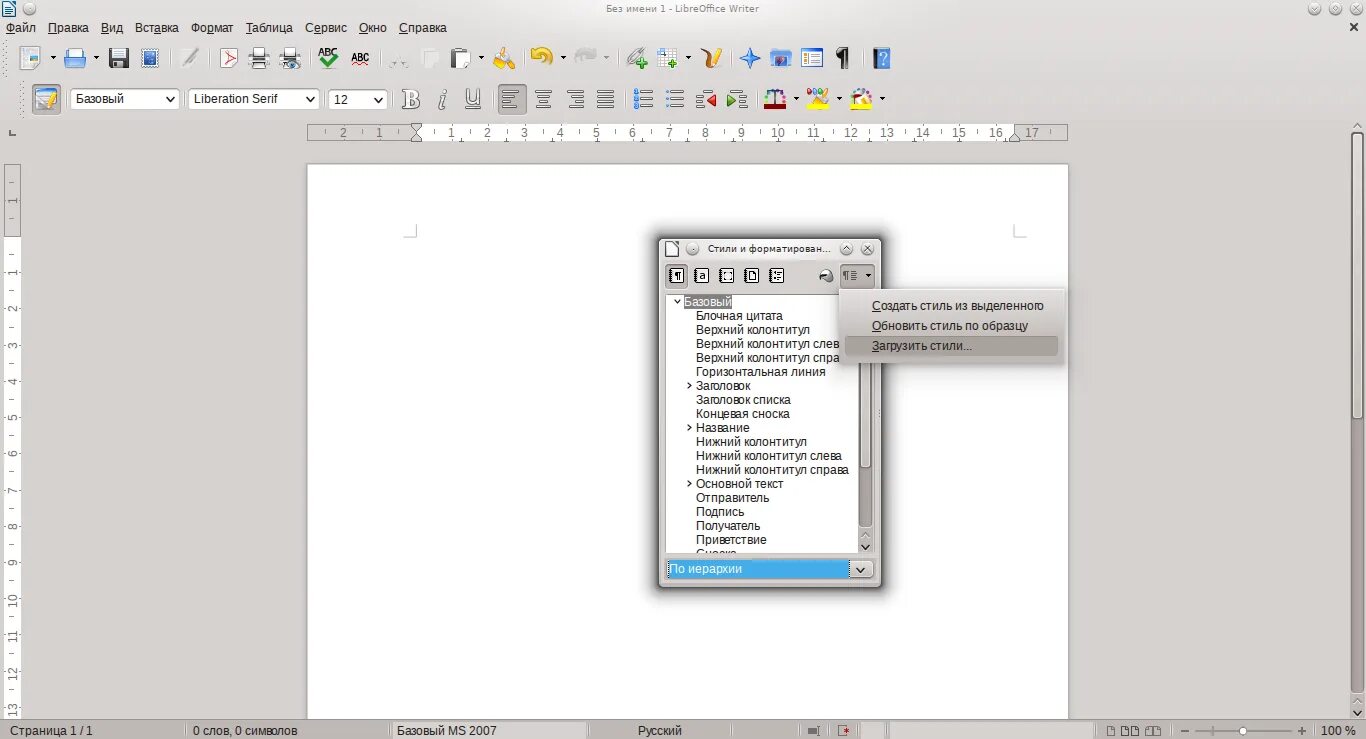Open font size dropdown showing 12
Image resolution: width=1366 pixels, height=739 pixels.
pos(378,99)
